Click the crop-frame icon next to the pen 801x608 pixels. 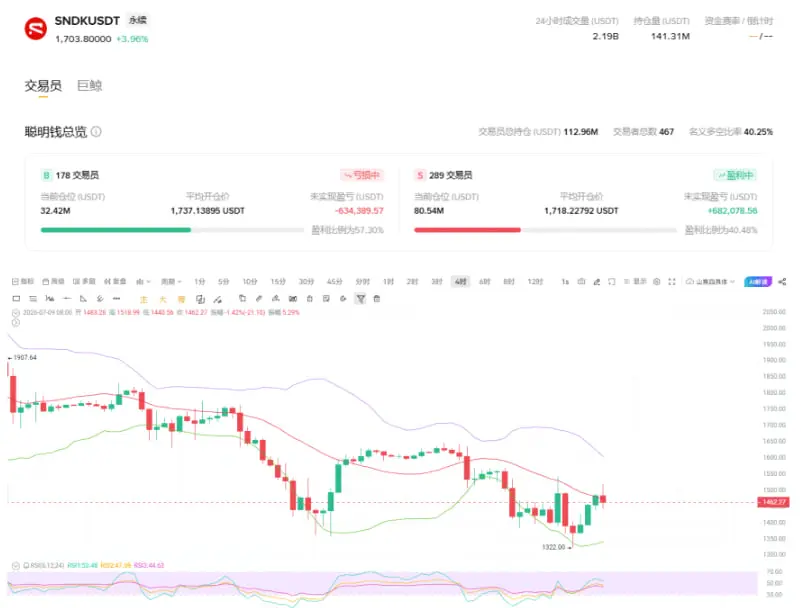(611, 282)
